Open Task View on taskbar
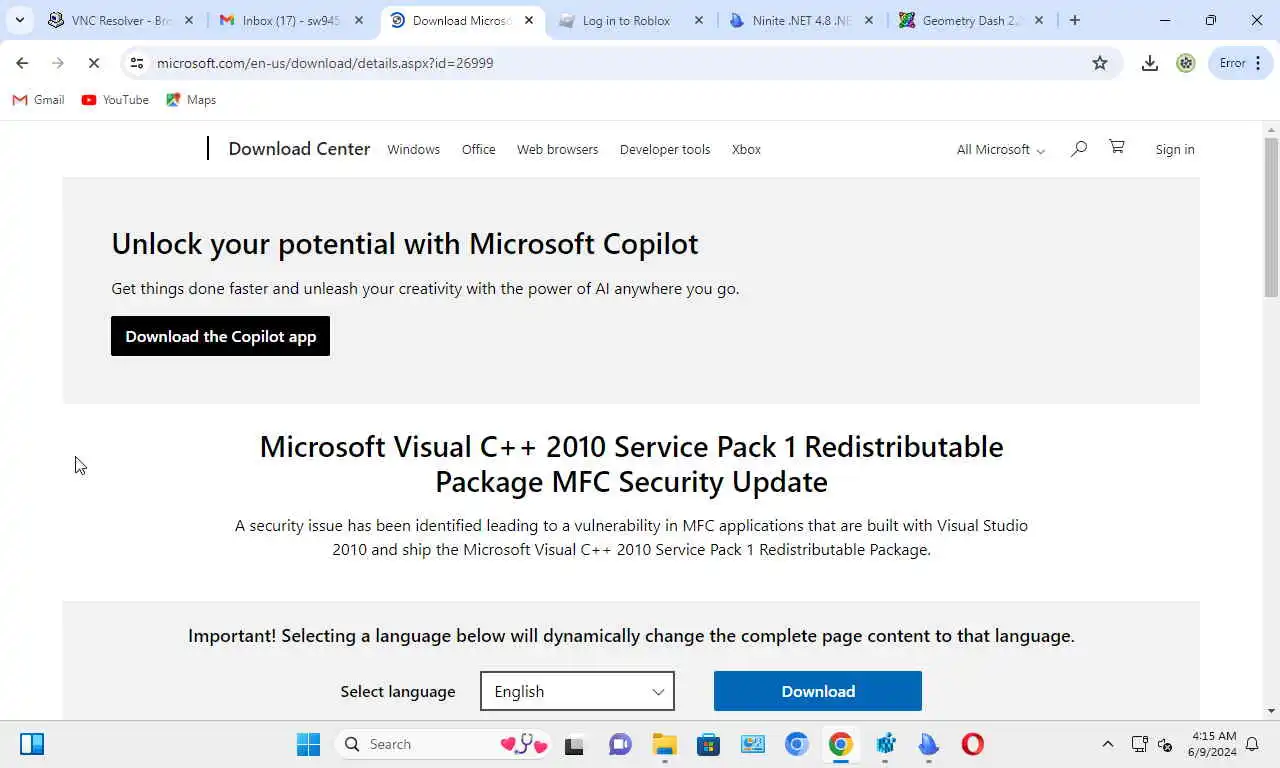 coord(574,744)
